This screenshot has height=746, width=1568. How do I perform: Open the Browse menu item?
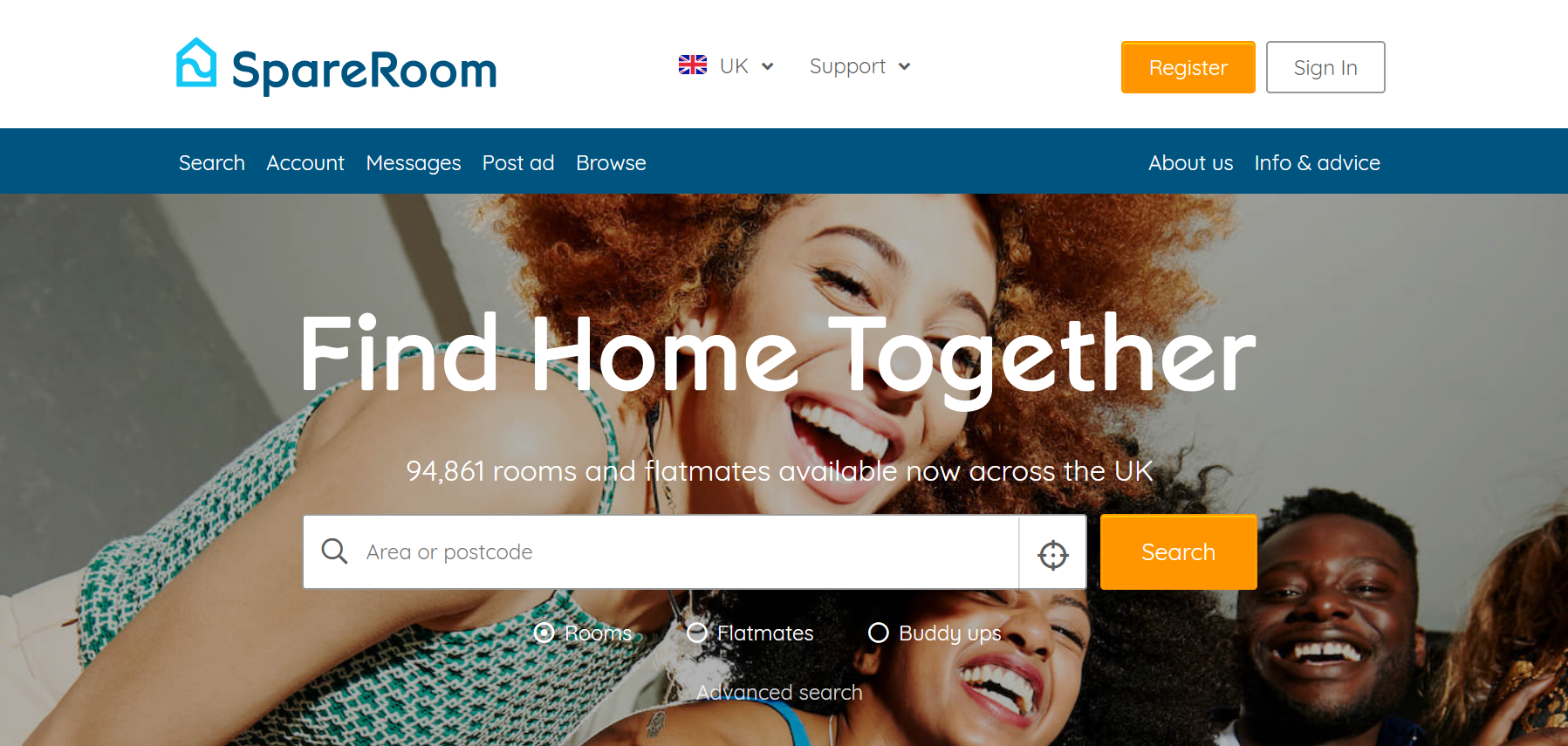click(x=611, y=163)
